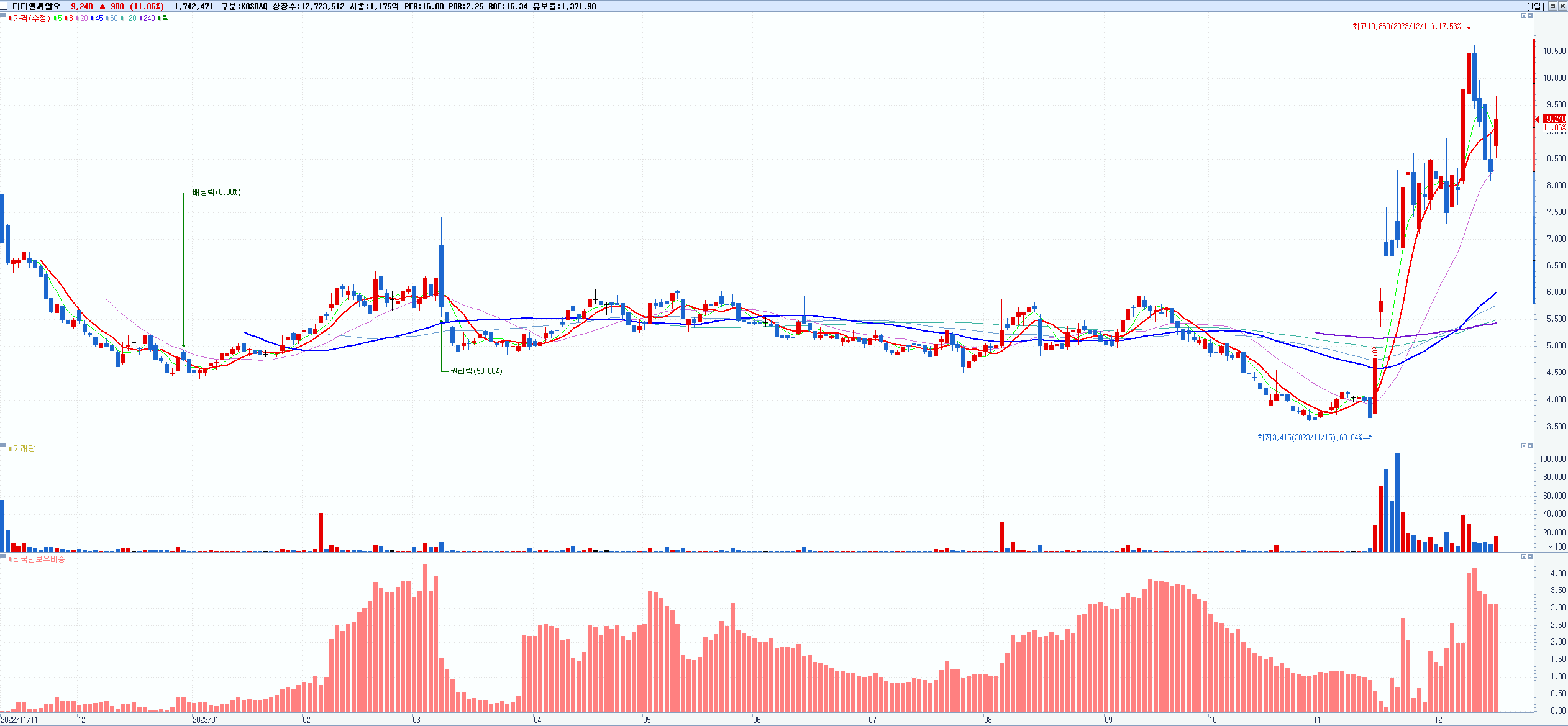Select the 45-day moving average legend

click(x=99, y=19)
